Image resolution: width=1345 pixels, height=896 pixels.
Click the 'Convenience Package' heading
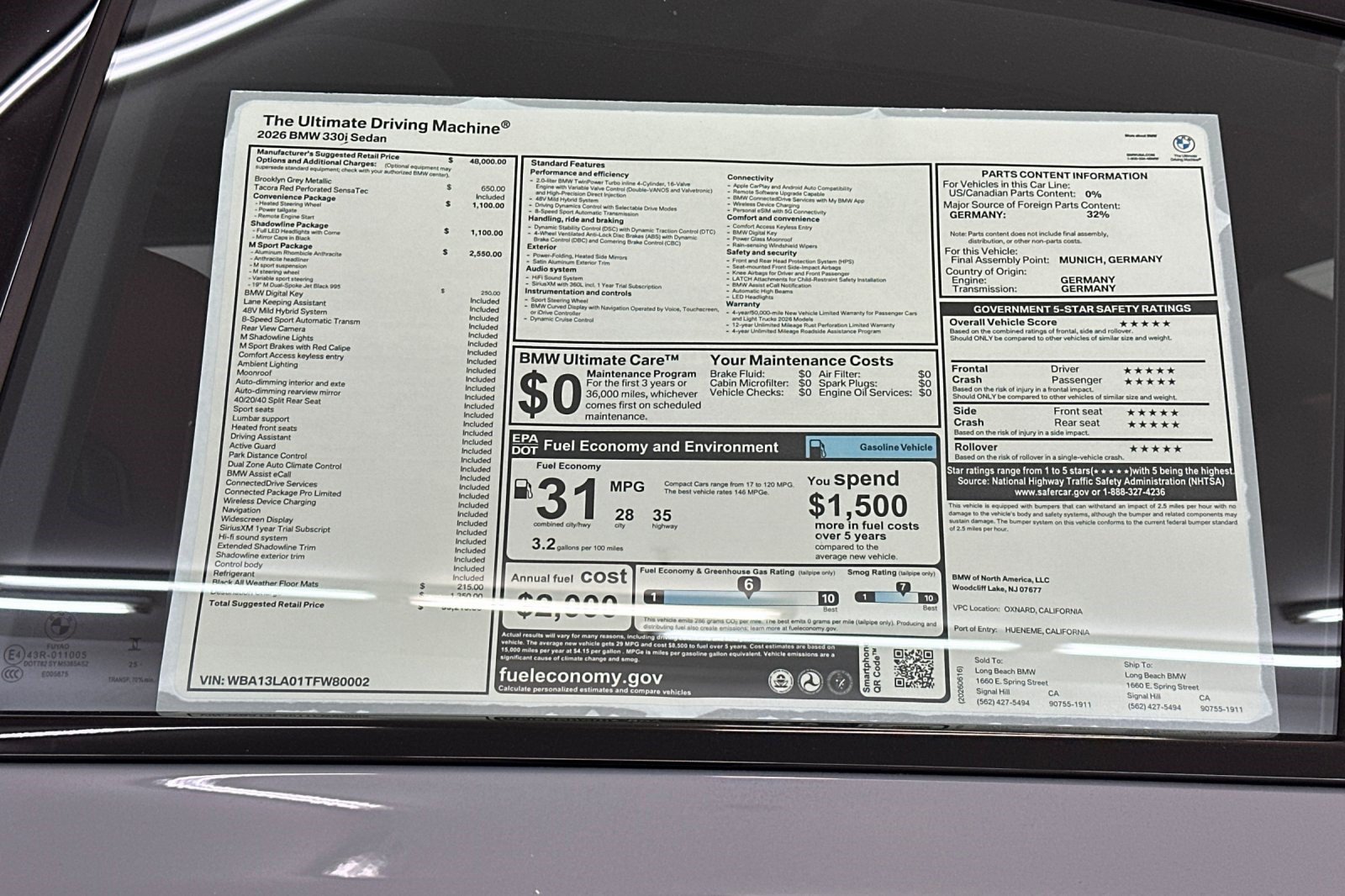tap(294, 198)
